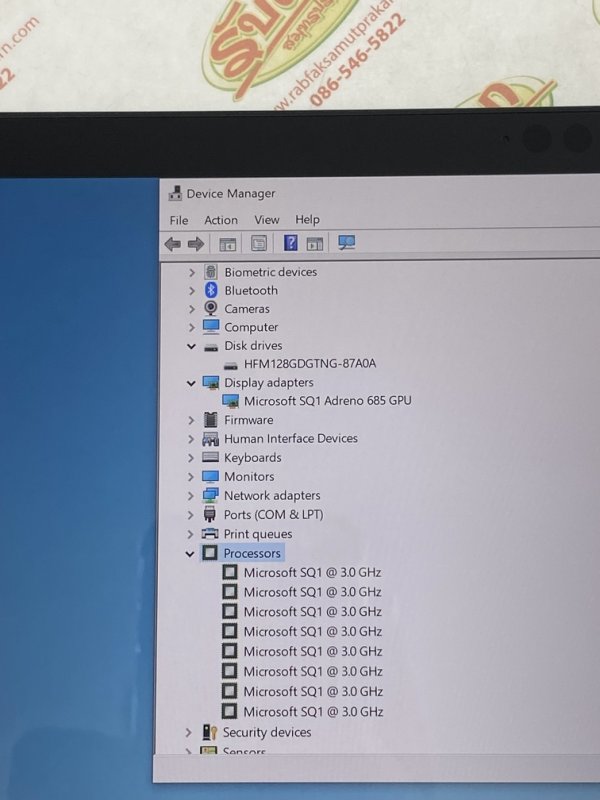Click the Show/Hide Action Pane toolbar icon
This screenshot has width=600, height=800.
coord(315,243)
